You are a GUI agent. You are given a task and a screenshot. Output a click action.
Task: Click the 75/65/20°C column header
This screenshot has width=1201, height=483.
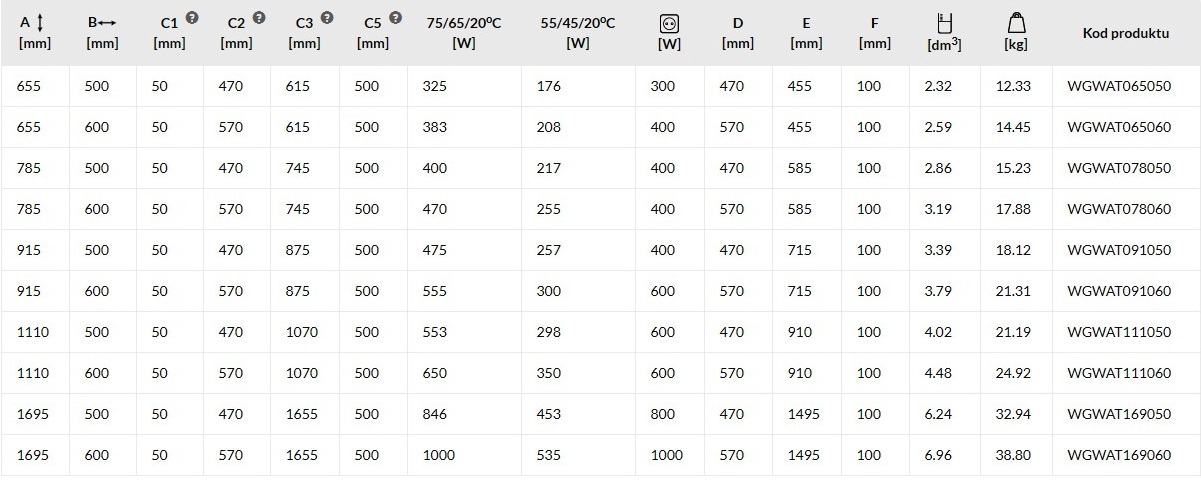click(x=464, y=33)
